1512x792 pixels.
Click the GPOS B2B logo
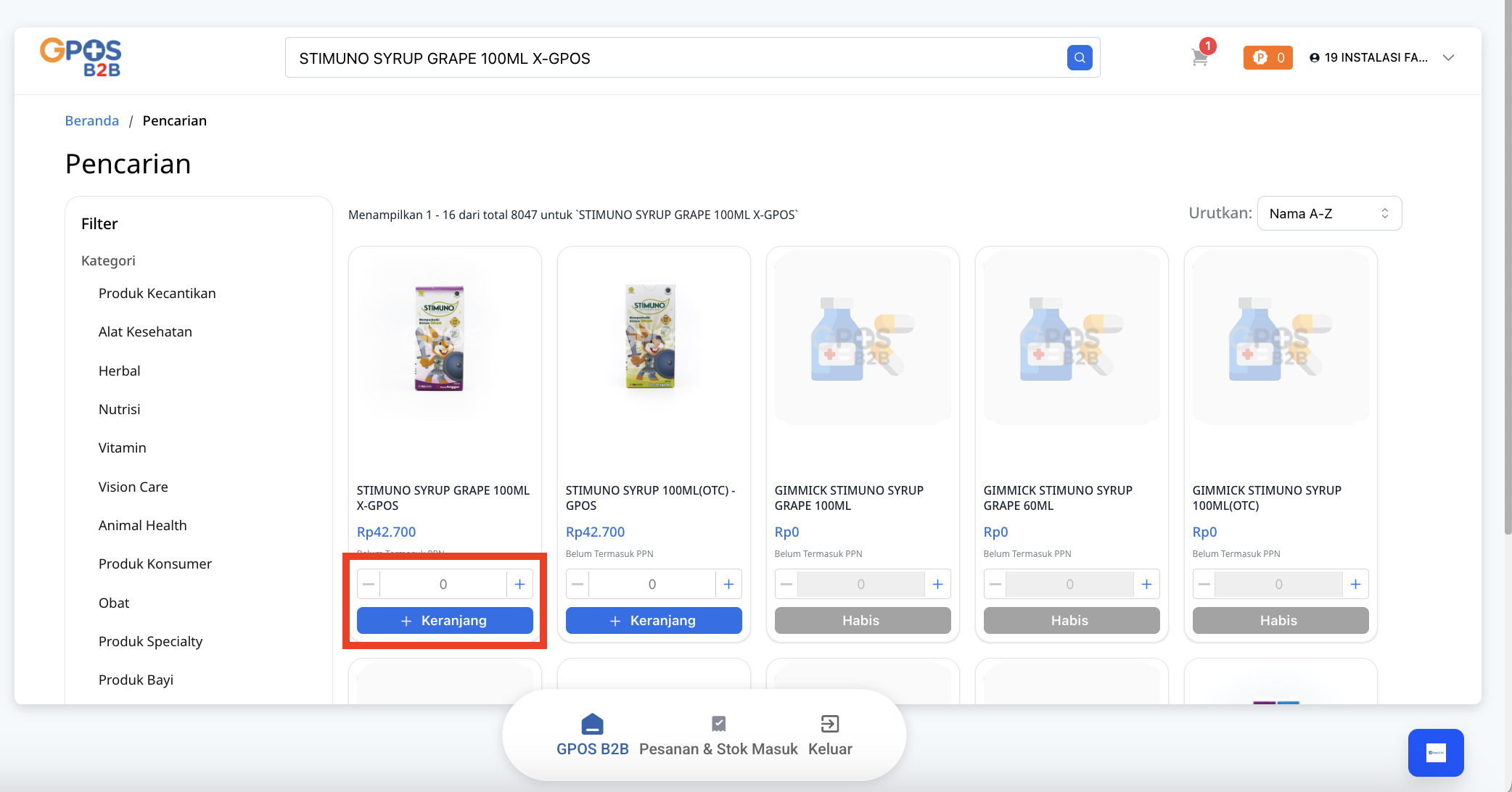coord(81,57)
